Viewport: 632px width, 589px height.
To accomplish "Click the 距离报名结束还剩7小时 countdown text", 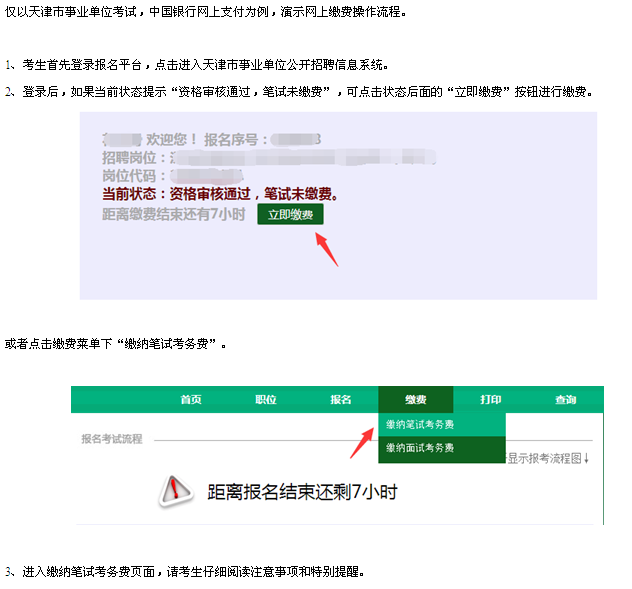I will coord(301,492).
